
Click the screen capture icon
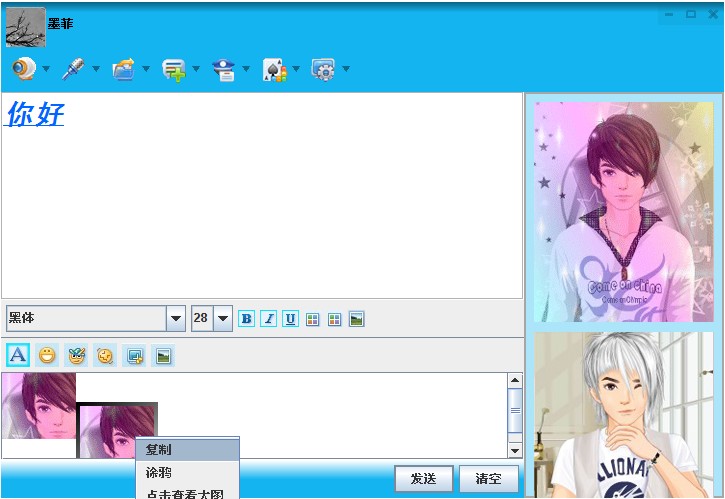pos(135,356)
